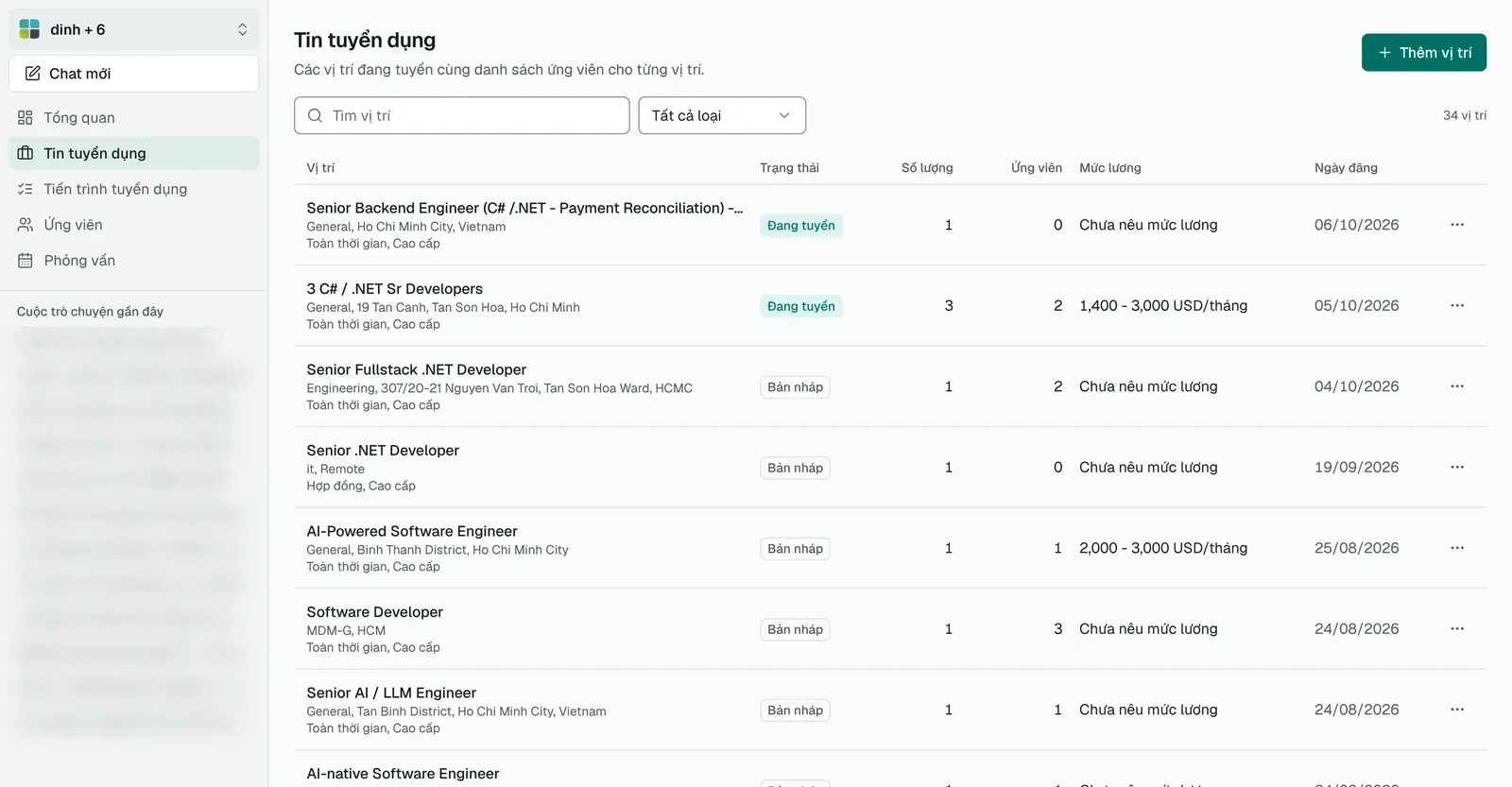
Task: Open options menu for Senior AI / LLM Engineer
Action: (x=1457, y=710)
